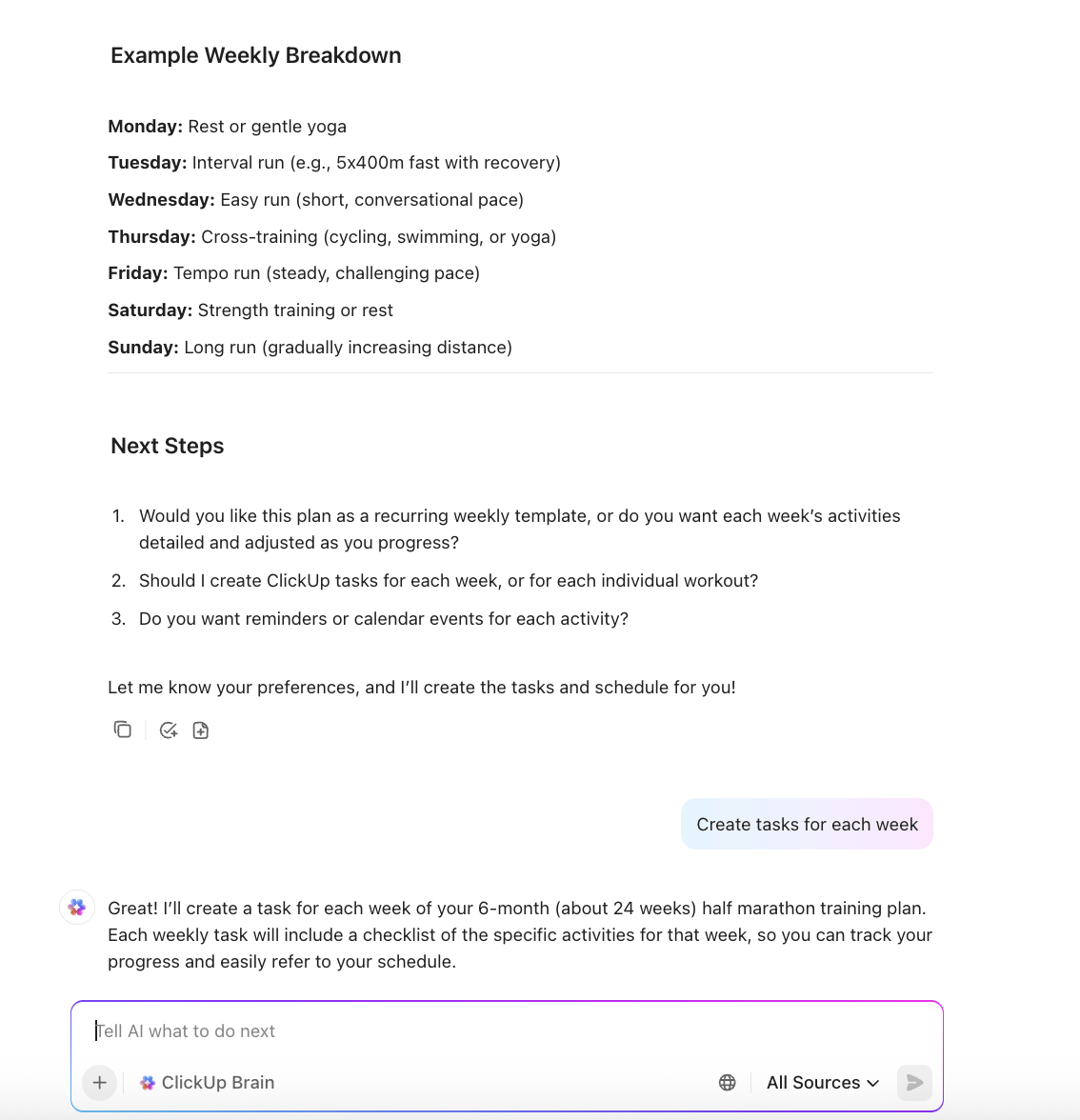This screenshot has height=1120, width=1080.
Task: Toggle the web search globe icon
Action: [x=727, y=1083]
